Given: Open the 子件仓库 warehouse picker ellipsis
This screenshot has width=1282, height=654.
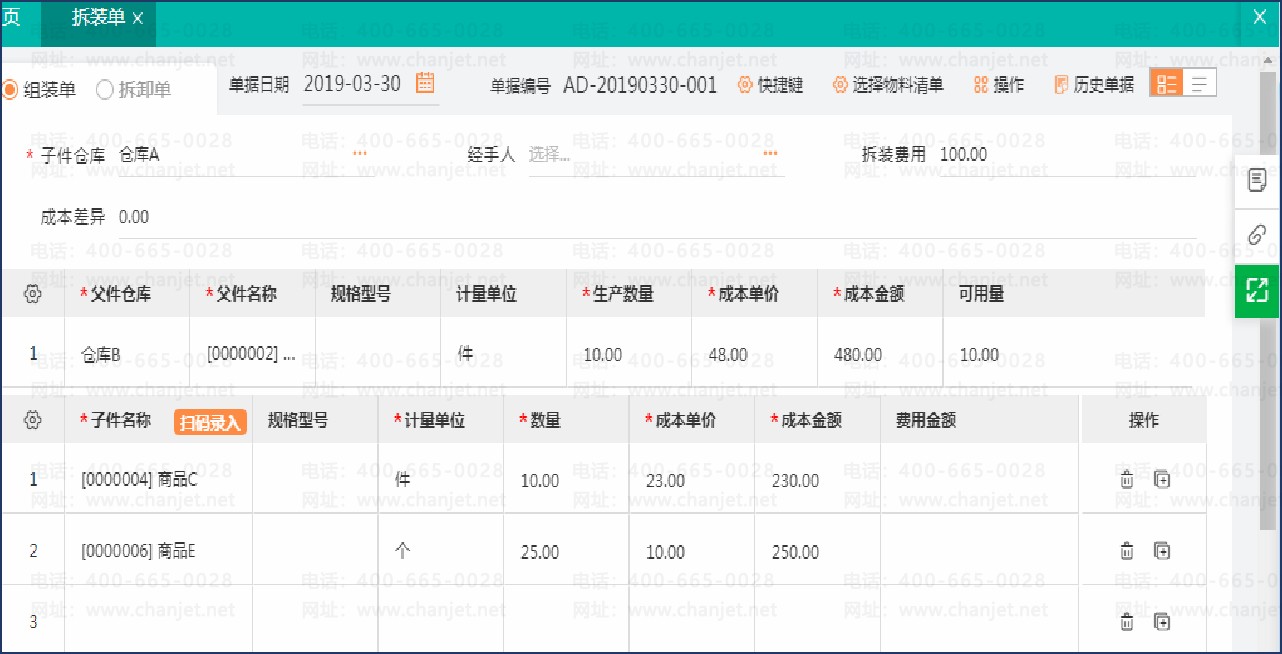Looking at the screenshot, I should click(x=360, y=154).
